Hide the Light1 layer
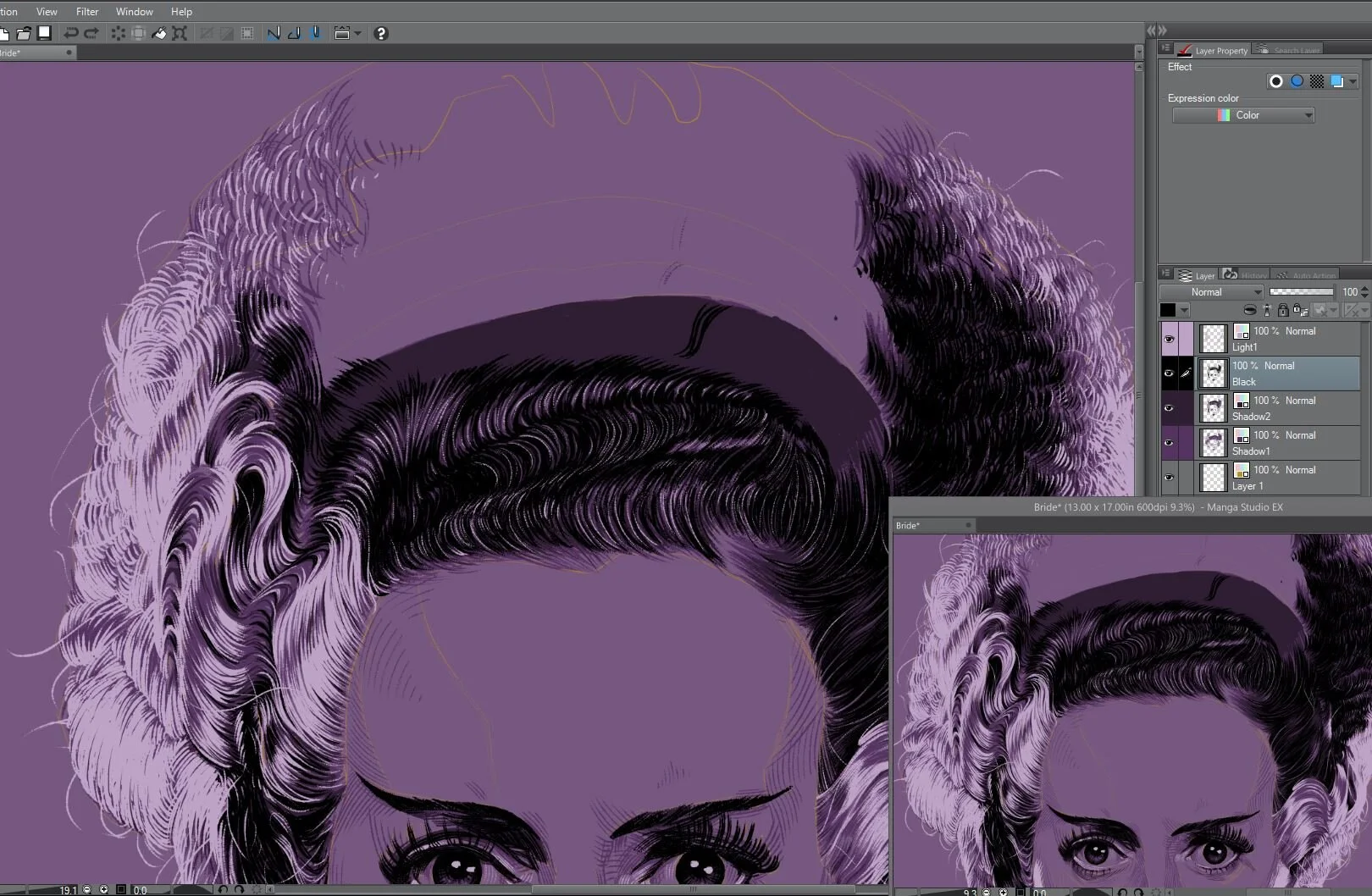 point(1169,340)
